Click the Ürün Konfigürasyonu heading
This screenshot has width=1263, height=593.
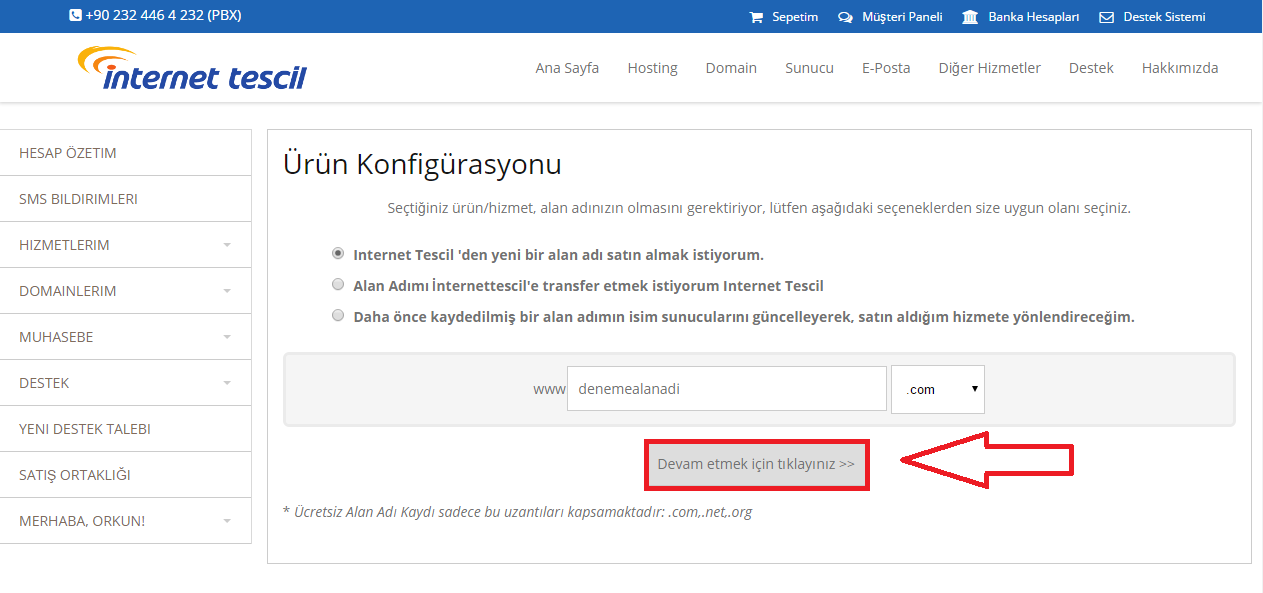[x=422, y=164]
